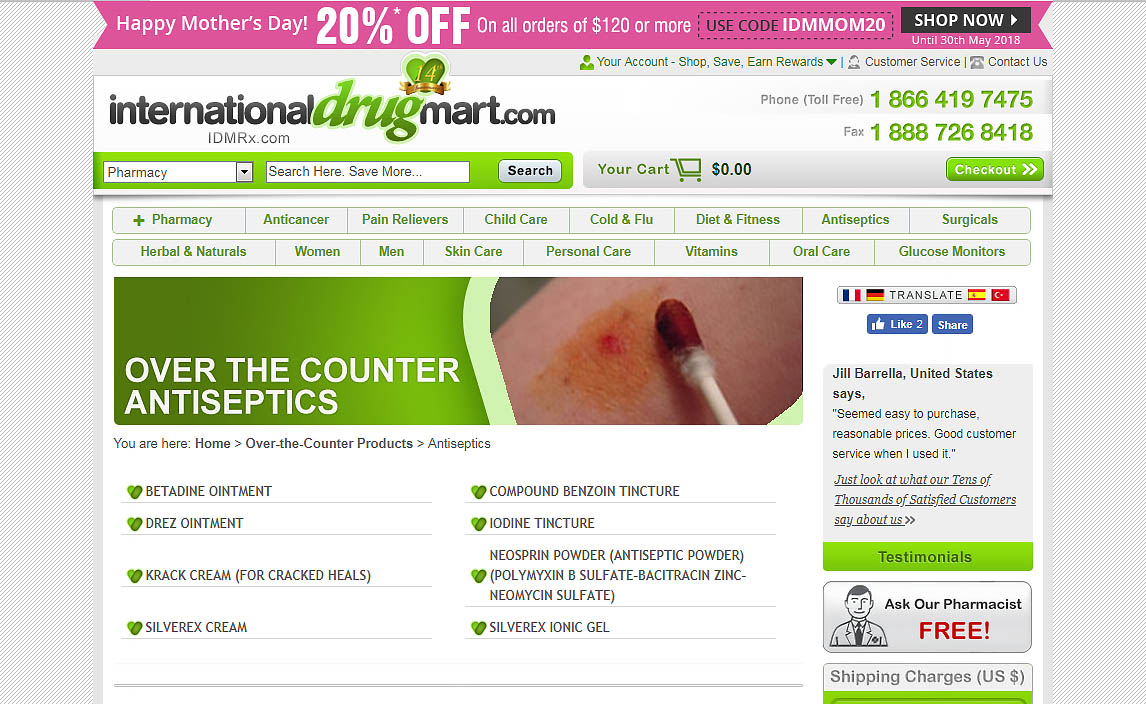Click the green Checkout button
This screenshot has width=1146, height=704.
click(x=995, y=170)
